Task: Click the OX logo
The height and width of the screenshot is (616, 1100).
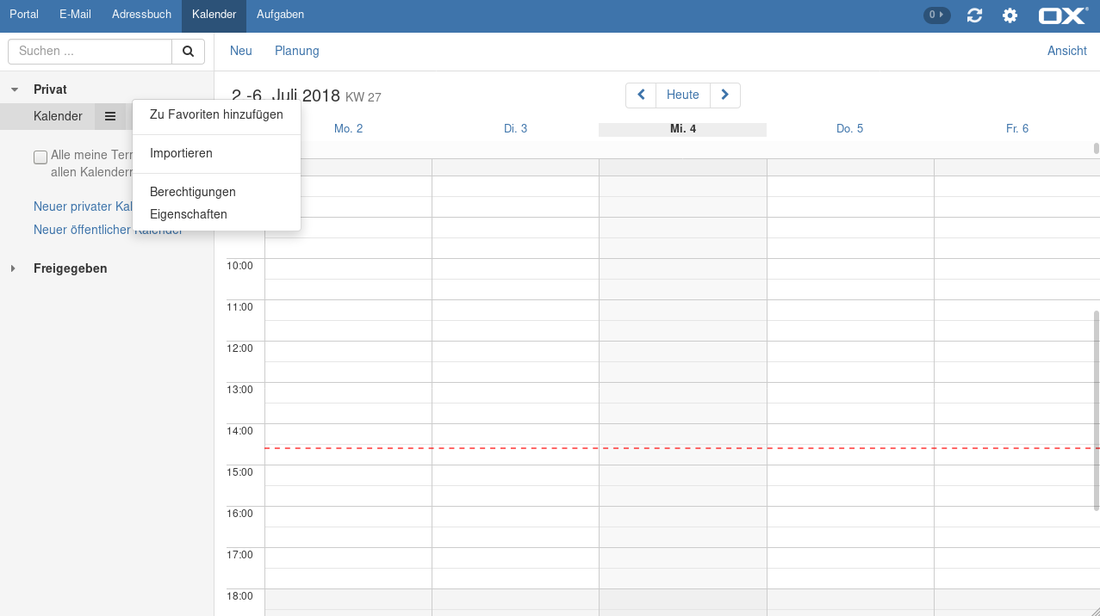Action: click(1063, 15)
